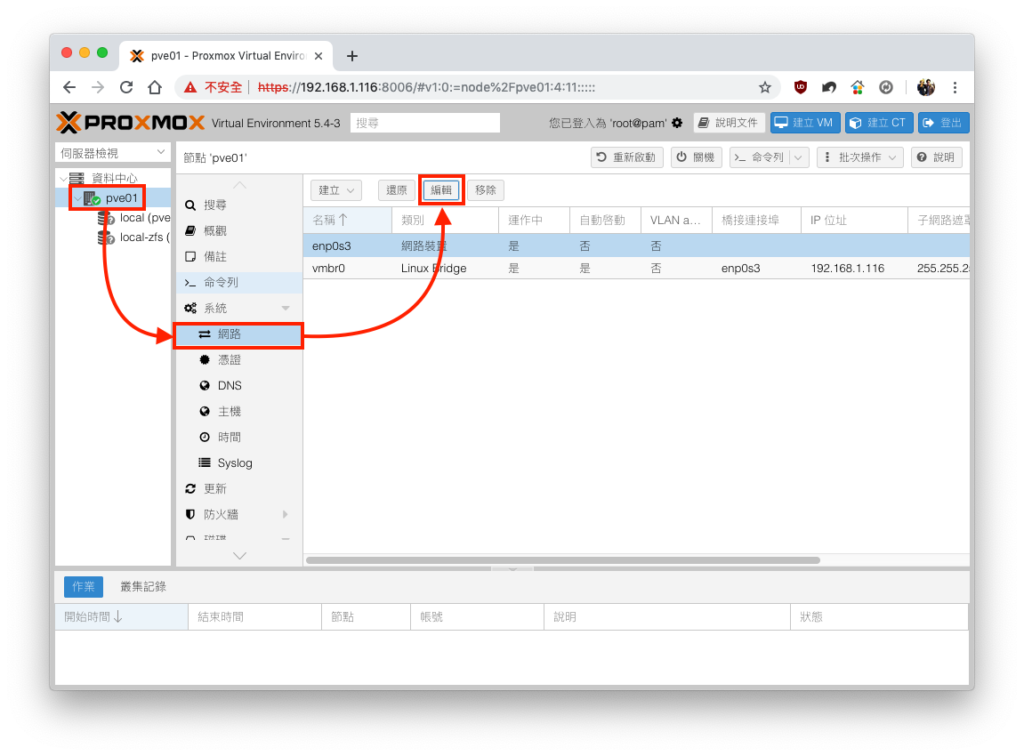Click the 移除 remove button
The image size is (1024, 756).
tap(485, 191)
